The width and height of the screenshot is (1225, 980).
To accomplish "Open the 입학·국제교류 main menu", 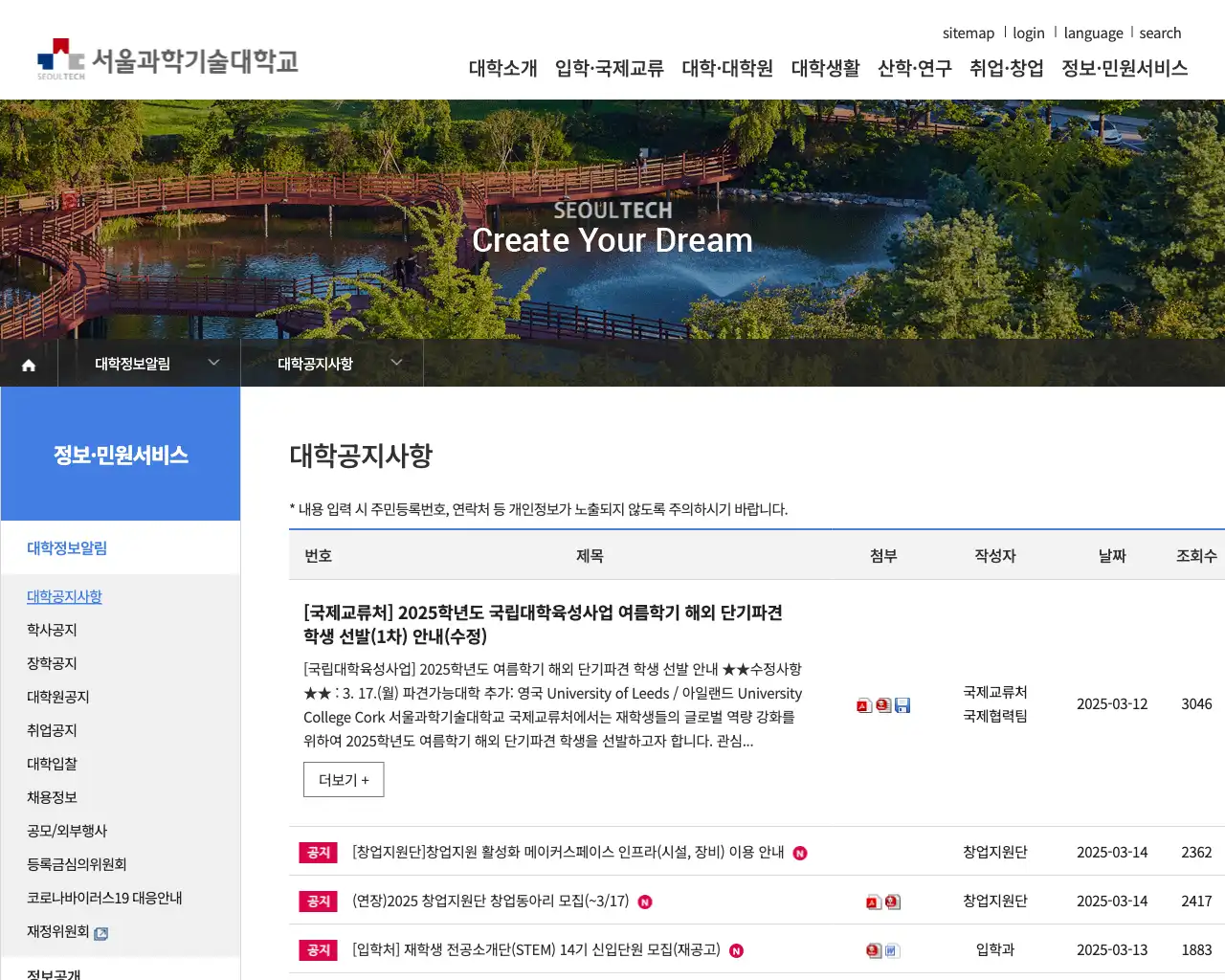I will (x=610, y=68).
